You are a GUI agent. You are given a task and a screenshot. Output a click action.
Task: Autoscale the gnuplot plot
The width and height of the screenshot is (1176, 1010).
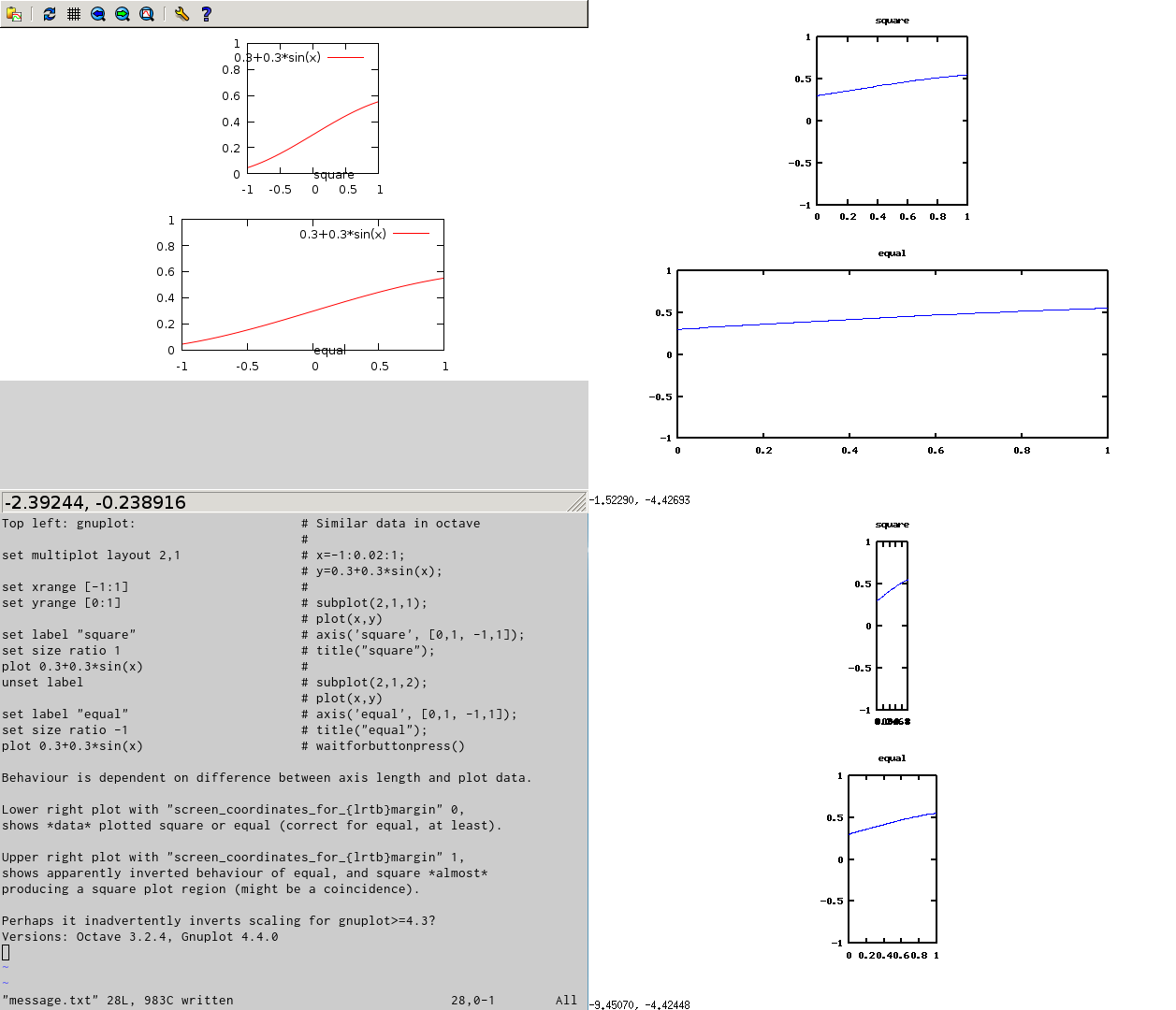(147, 14)
